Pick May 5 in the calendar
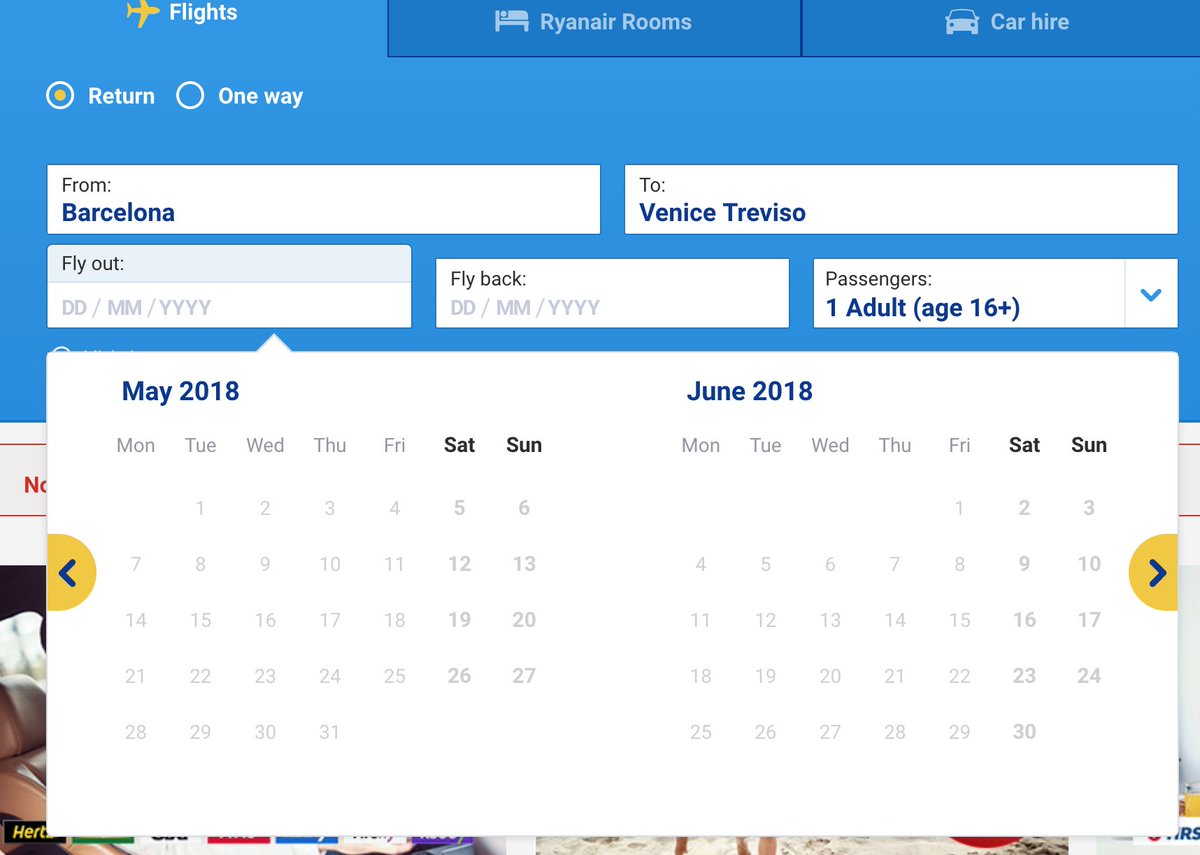The height and width of the screenshot is (855, 1200). (459, 508)
